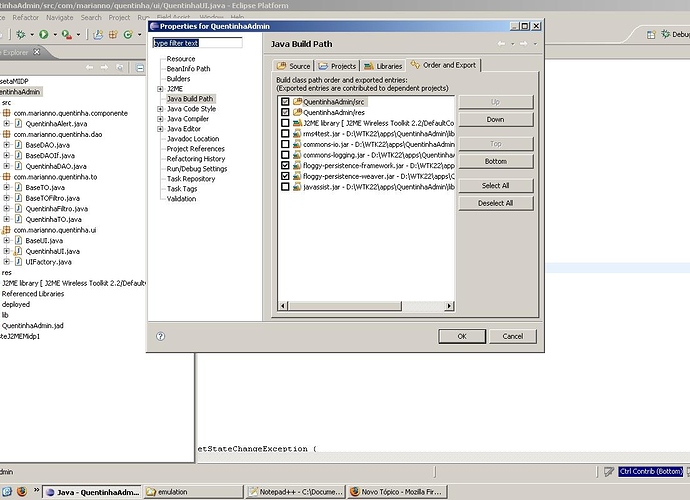
Task: Click the Debug bug toolbar icon
Action: click(21, 34)
